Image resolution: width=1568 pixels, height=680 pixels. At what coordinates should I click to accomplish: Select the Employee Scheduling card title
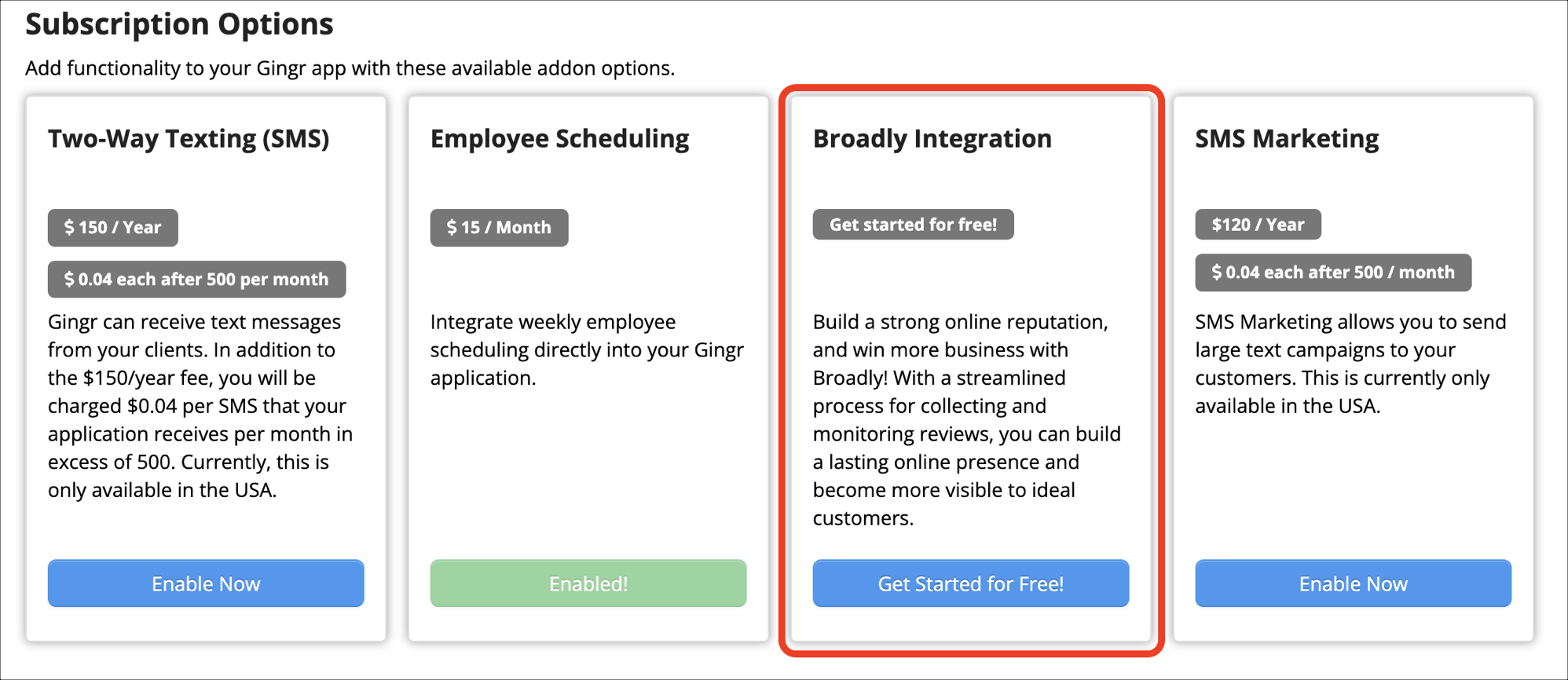[x=559, y=139]
